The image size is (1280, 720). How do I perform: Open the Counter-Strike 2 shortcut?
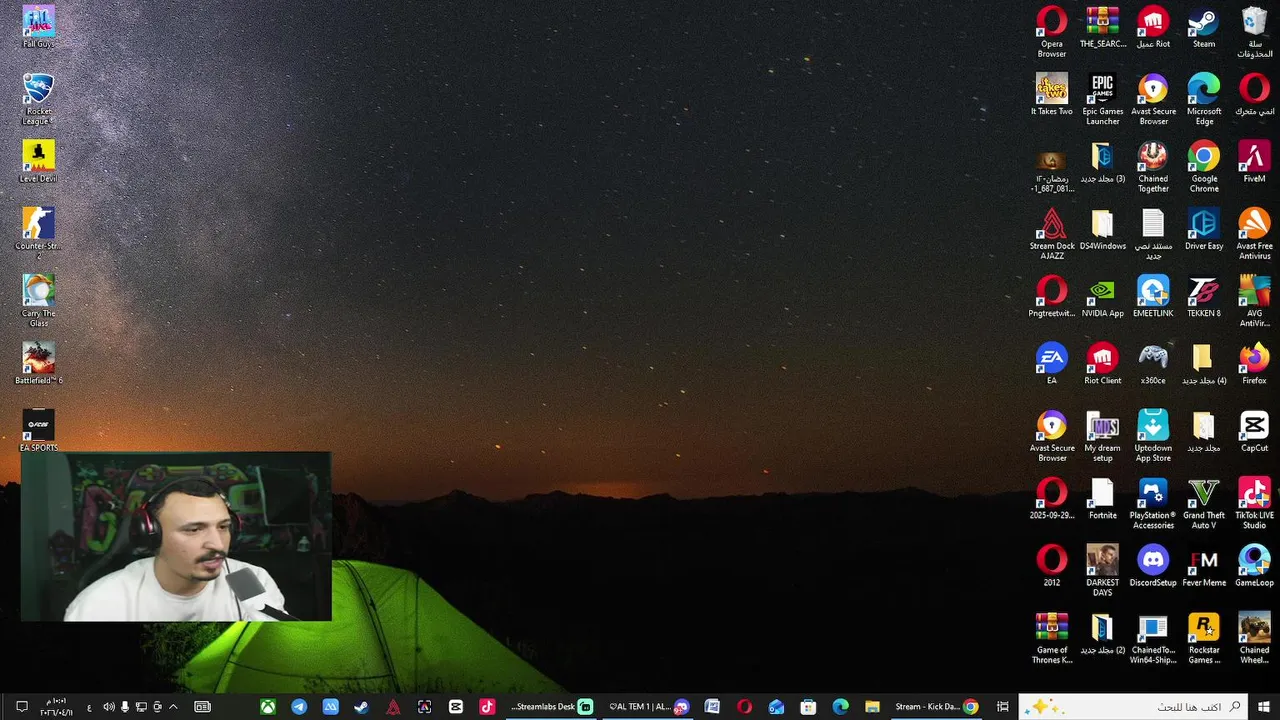[39, 233]
